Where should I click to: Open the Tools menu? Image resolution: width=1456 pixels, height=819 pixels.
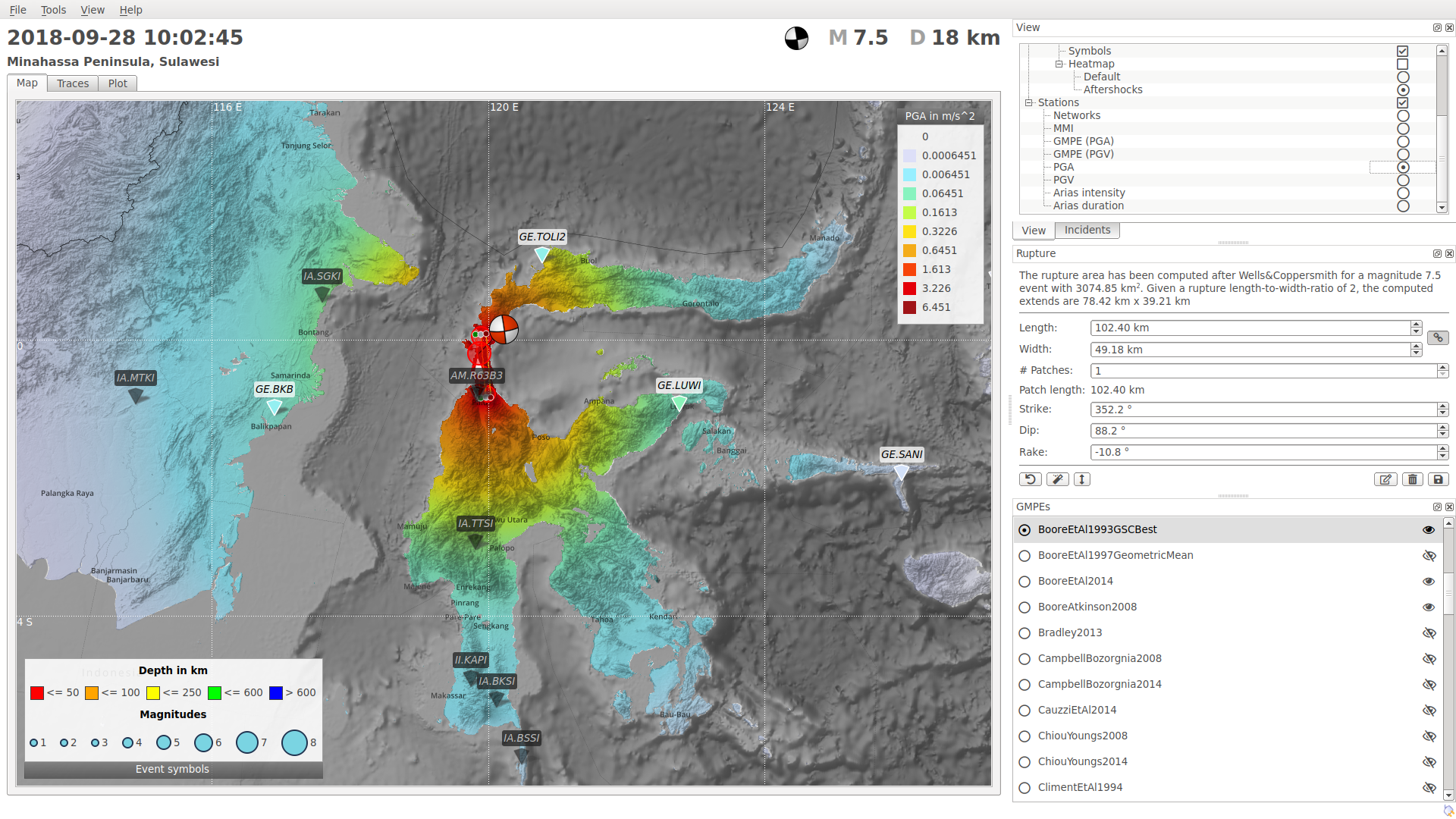point(53,10)
